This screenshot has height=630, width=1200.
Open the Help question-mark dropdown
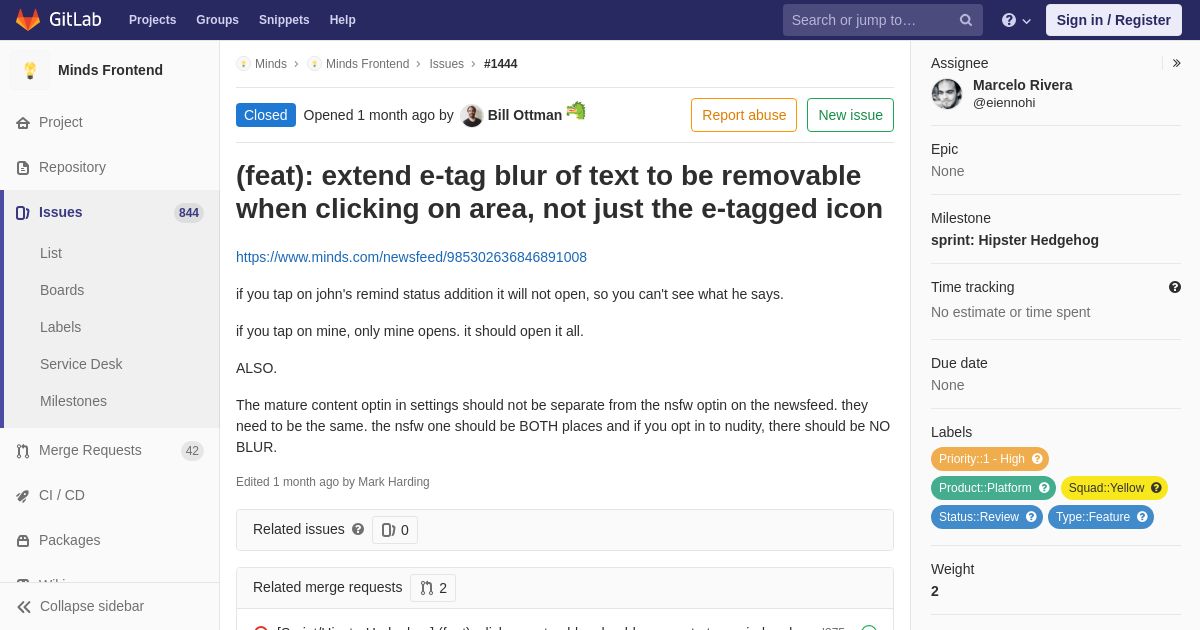(x=1016, y=20)
